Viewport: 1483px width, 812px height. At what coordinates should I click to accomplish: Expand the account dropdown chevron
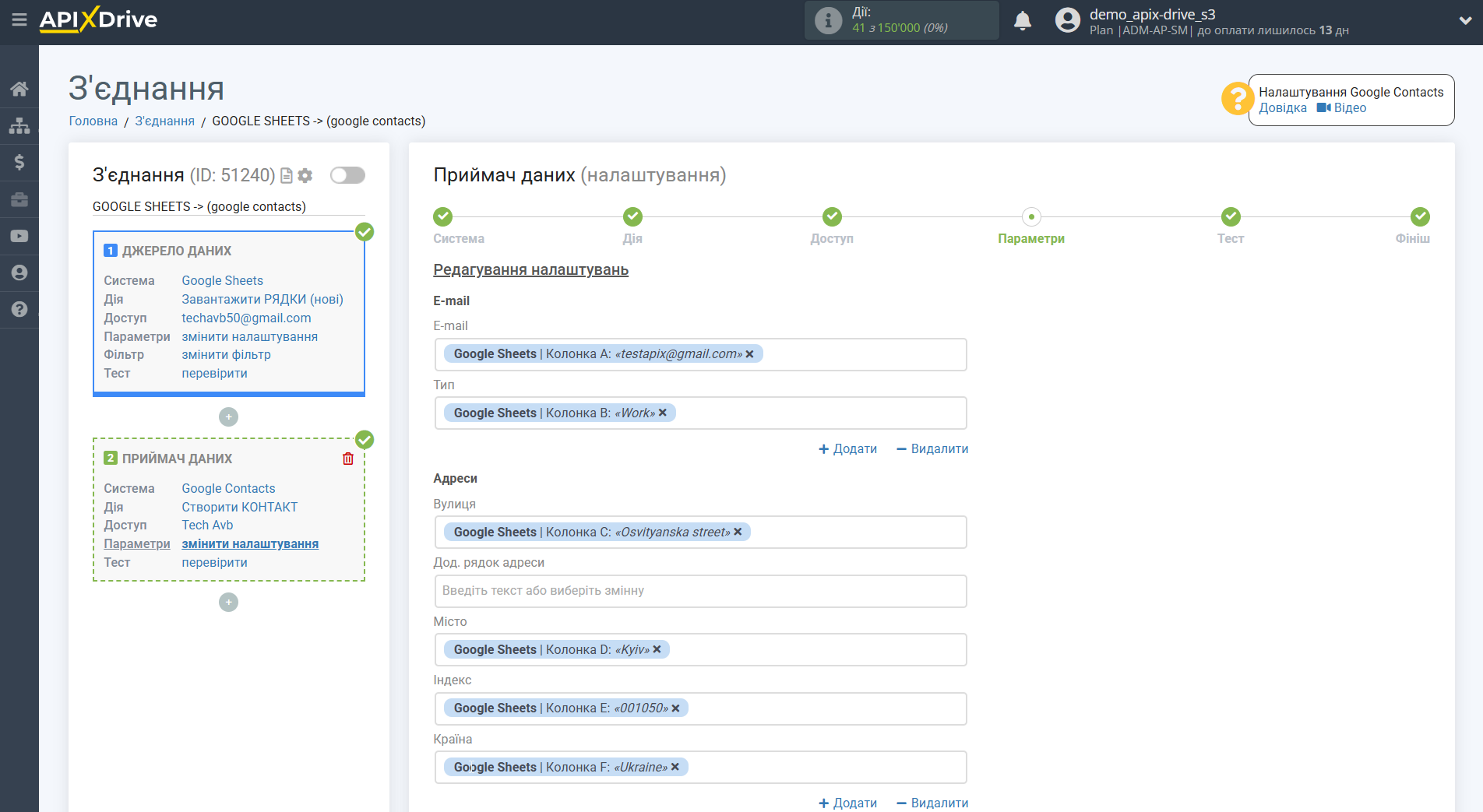(x=1465, y=21)
